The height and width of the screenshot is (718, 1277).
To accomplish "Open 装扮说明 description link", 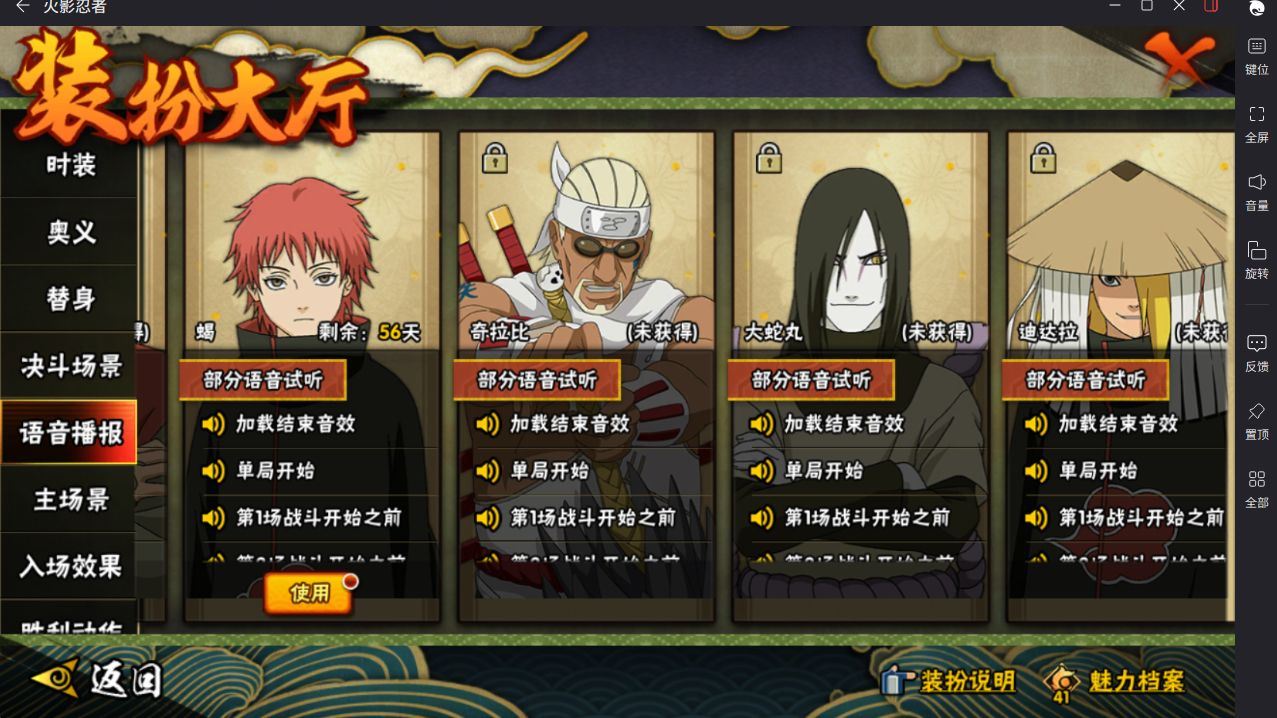I will (x=949, y=681).
